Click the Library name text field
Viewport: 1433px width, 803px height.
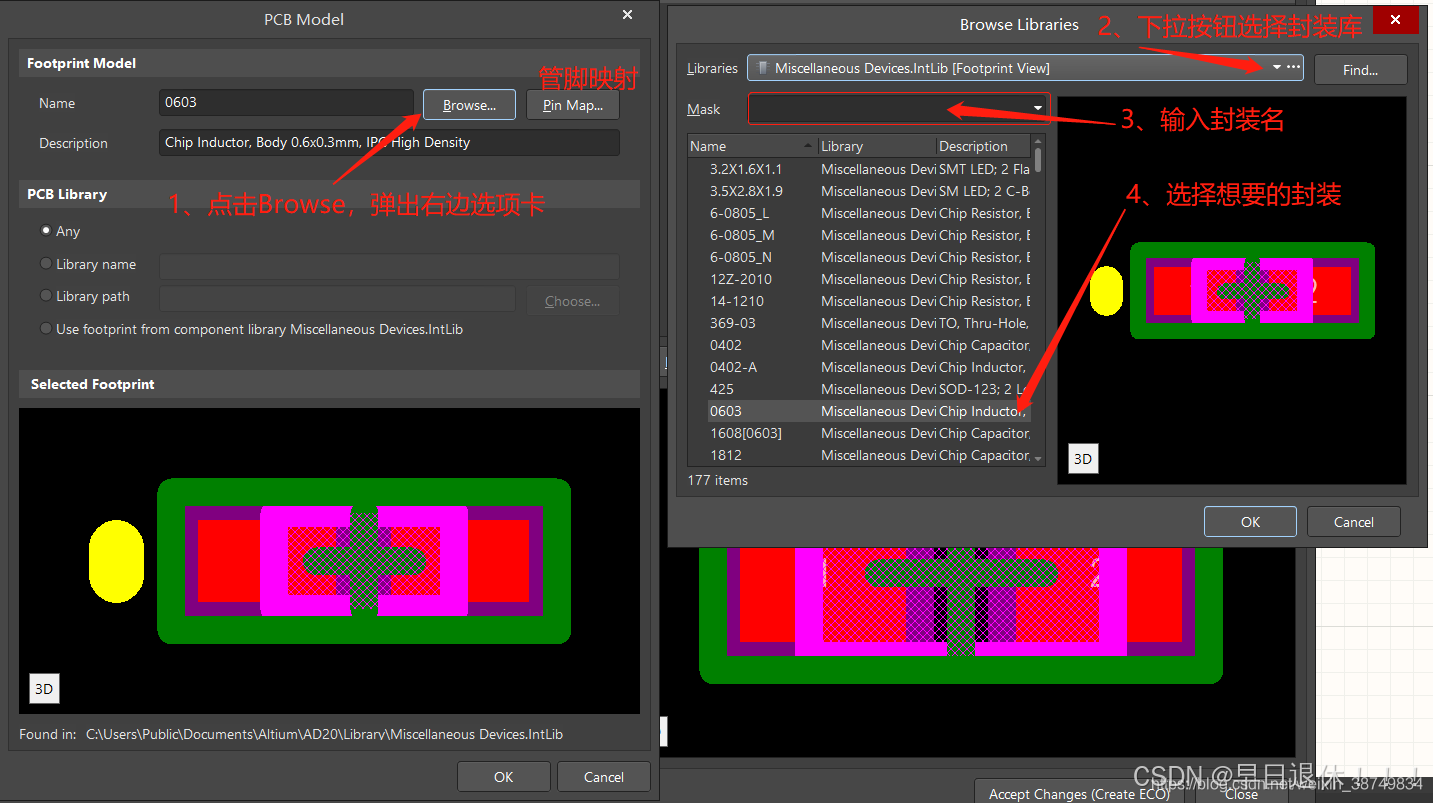389,266
